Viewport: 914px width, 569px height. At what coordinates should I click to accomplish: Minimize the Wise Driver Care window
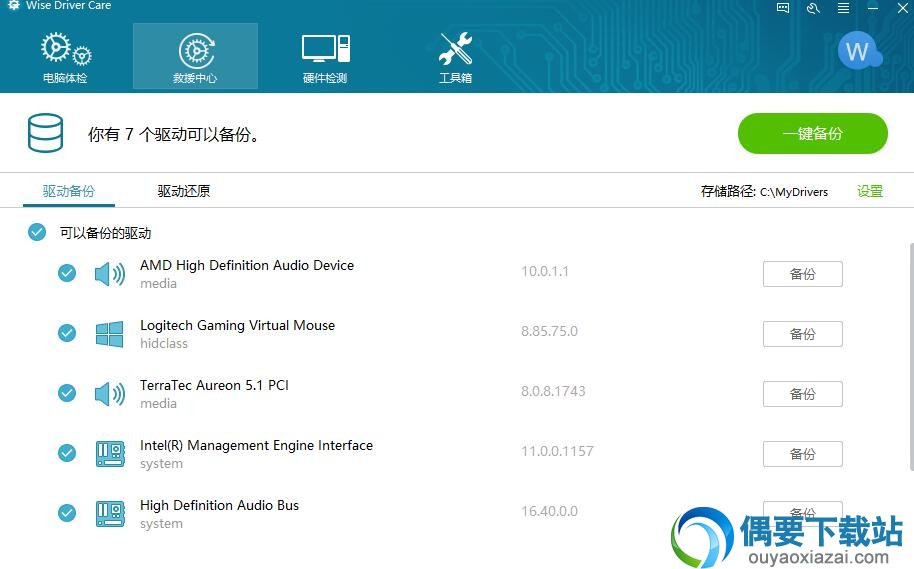click(873, 8)
